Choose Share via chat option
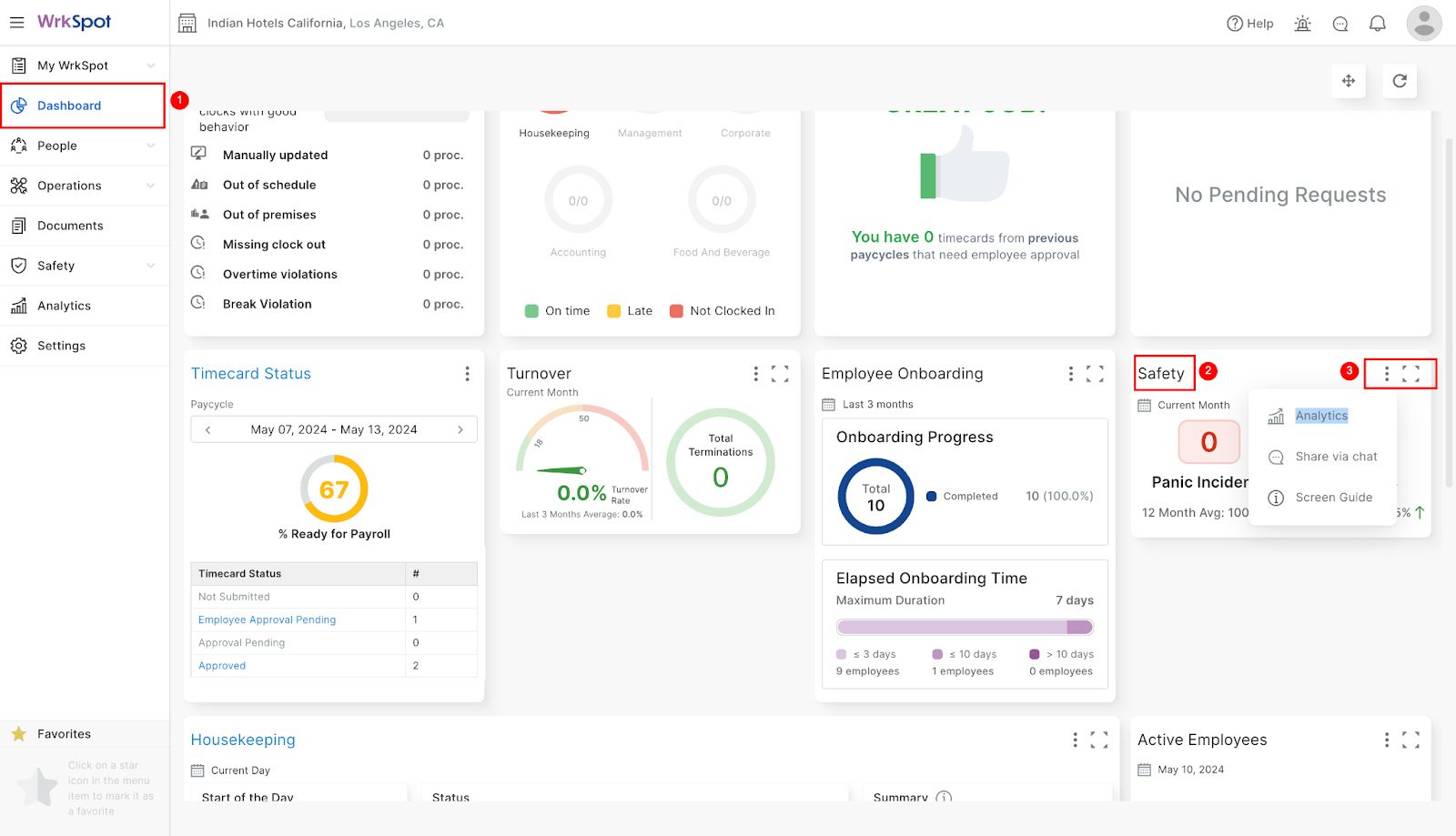This screenshot has width=1456, height=836. pos(1336,457)
